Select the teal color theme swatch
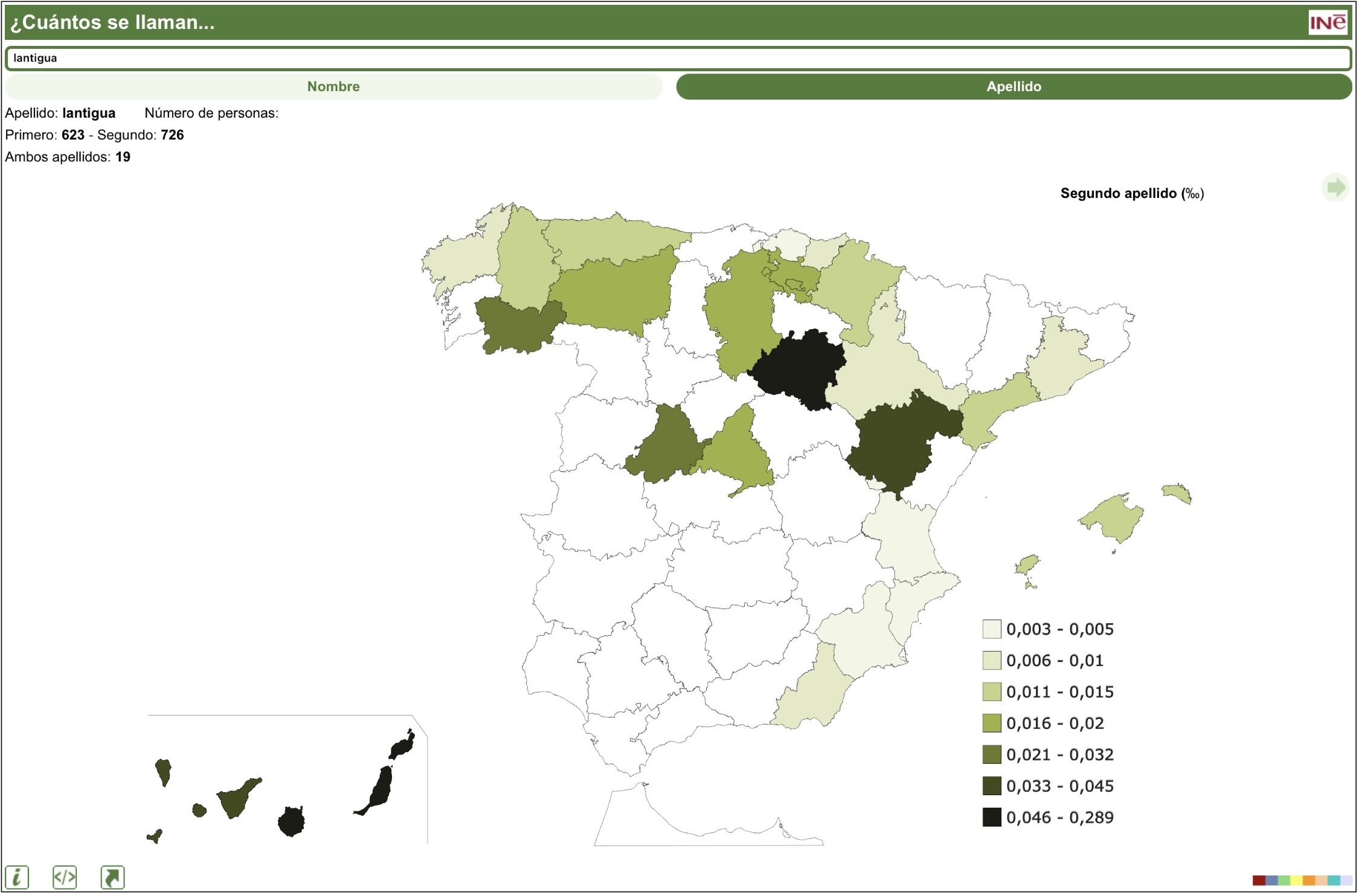Viewport: 1359px width, 896px height. [1334, 880]
